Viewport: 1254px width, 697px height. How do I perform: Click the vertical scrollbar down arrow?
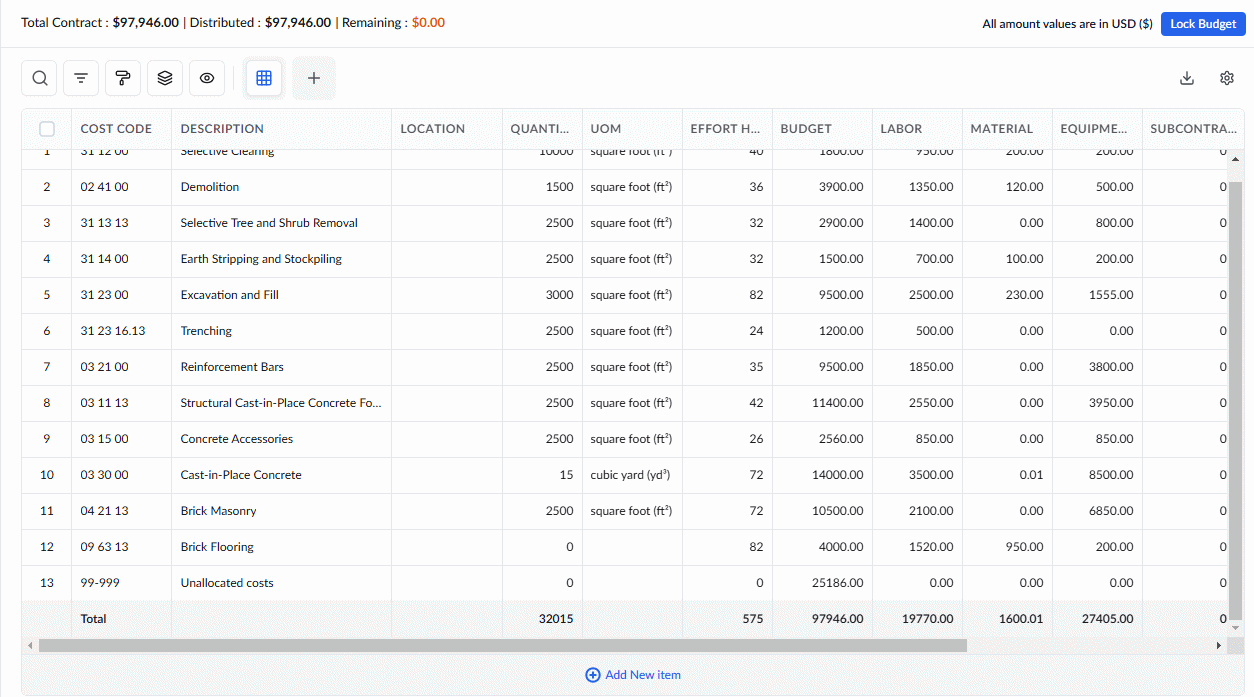tap(1235, 627)
